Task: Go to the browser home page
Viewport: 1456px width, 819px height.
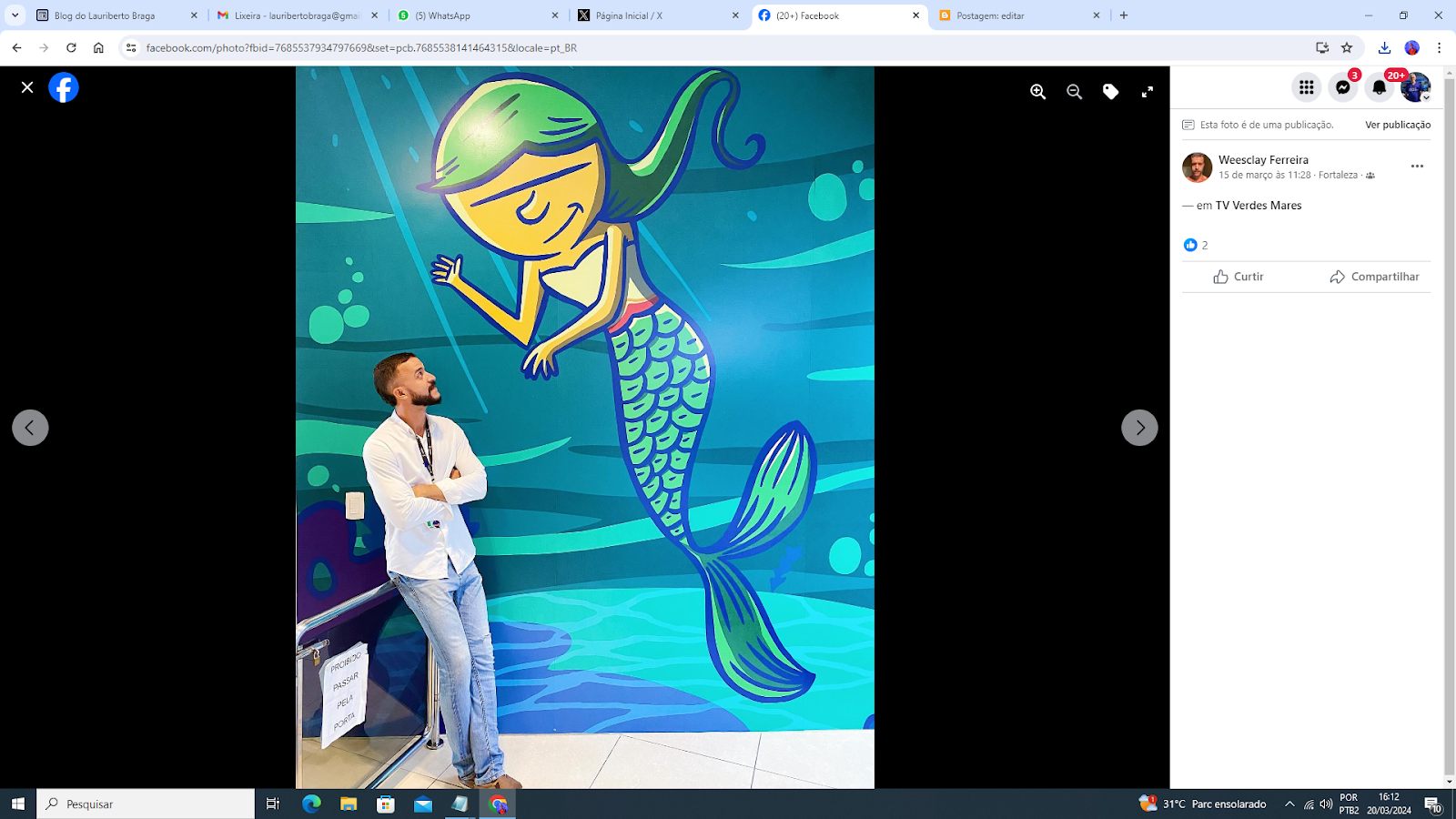Action: (98, 47)
